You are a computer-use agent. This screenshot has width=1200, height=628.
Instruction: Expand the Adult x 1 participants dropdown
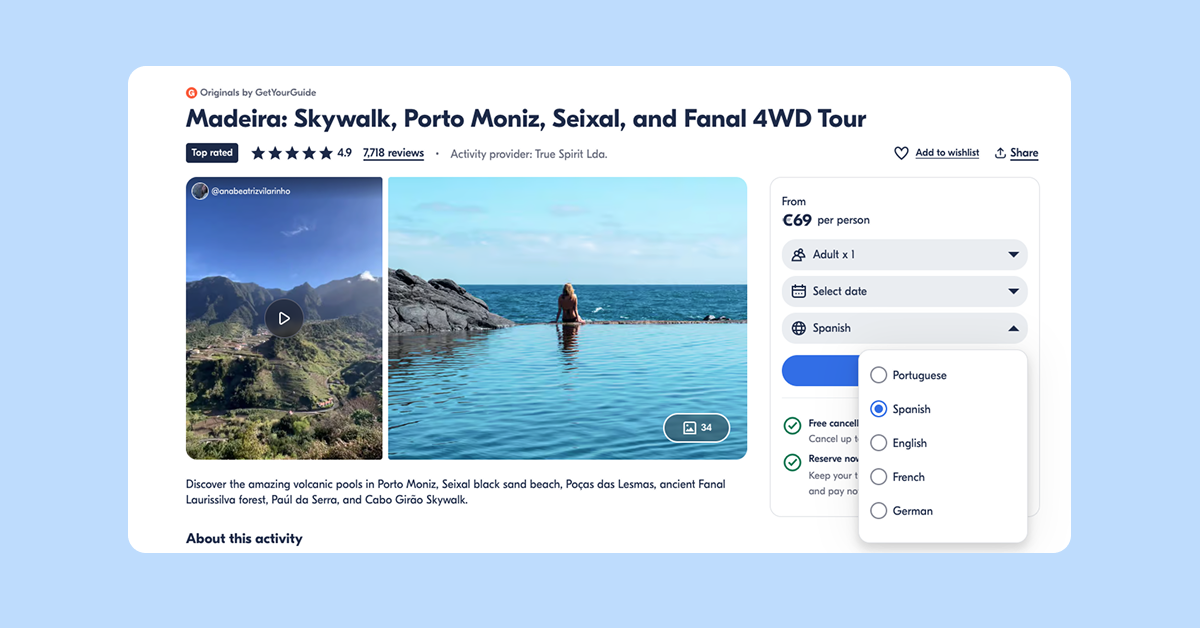pos(904,255)
